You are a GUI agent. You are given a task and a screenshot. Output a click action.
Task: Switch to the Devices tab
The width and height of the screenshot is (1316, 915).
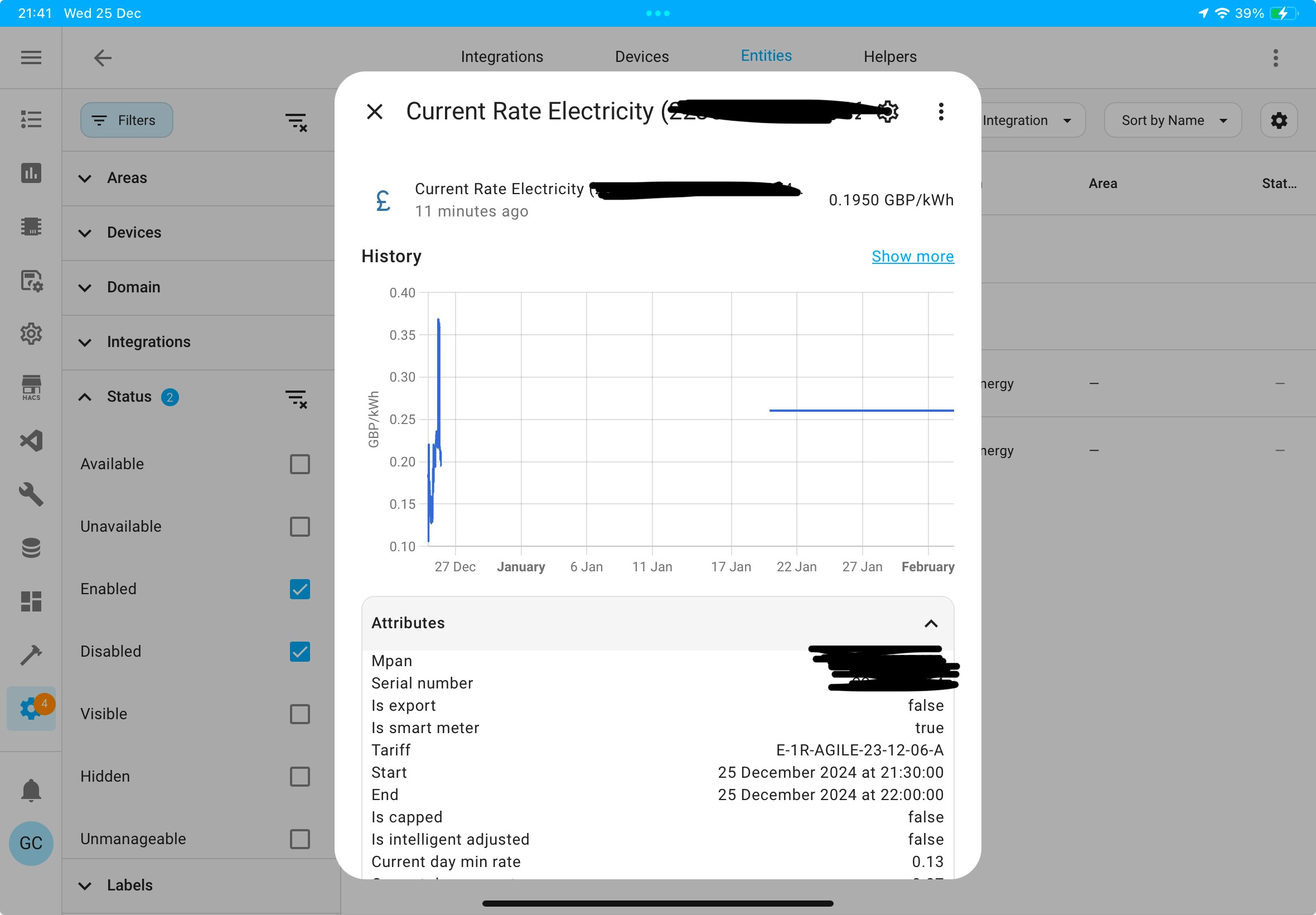coord(642,56)
